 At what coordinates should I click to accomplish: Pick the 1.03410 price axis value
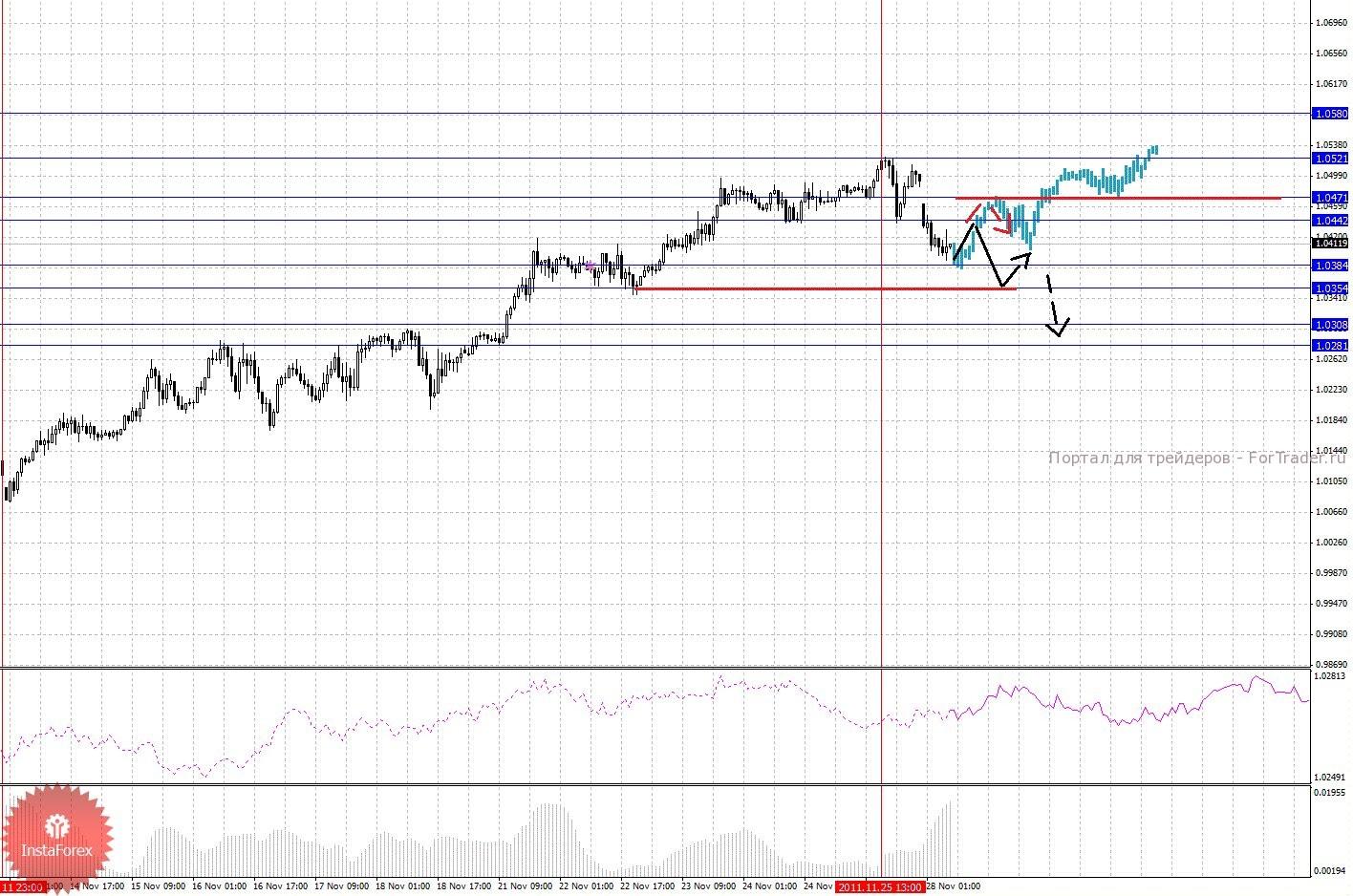(x=1331, y=299)
